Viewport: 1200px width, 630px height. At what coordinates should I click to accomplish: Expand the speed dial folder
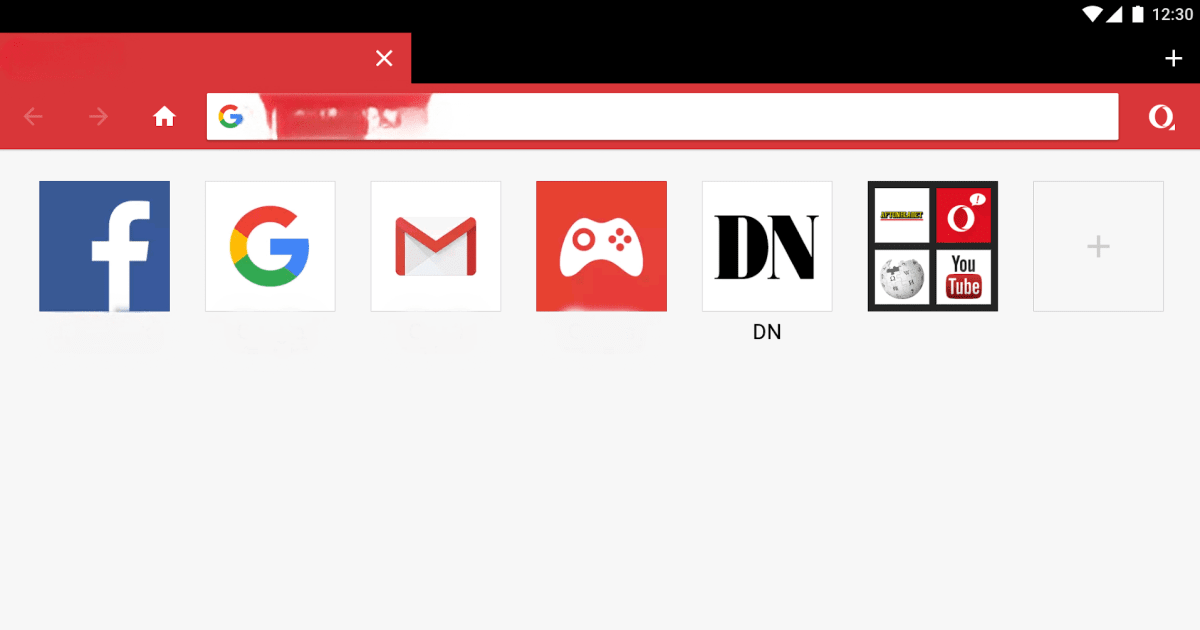click(932, 246)
